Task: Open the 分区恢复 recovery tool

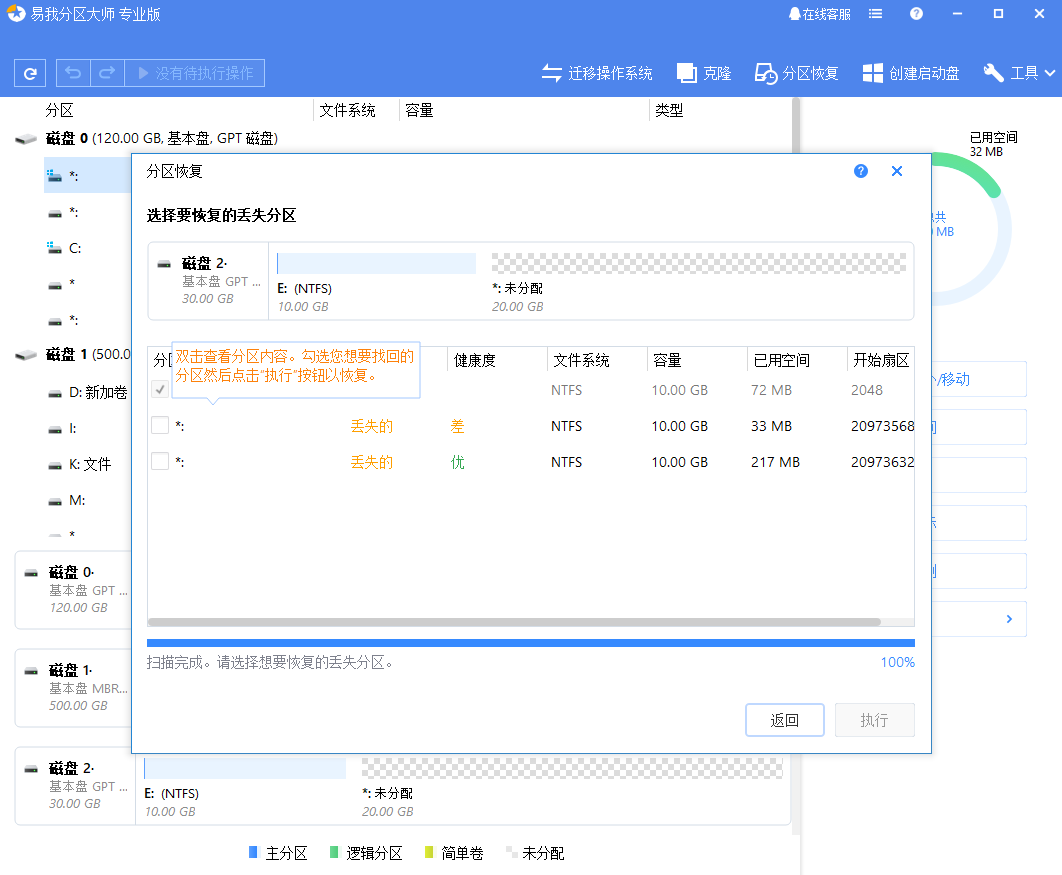Action: [x=795, y=72]
